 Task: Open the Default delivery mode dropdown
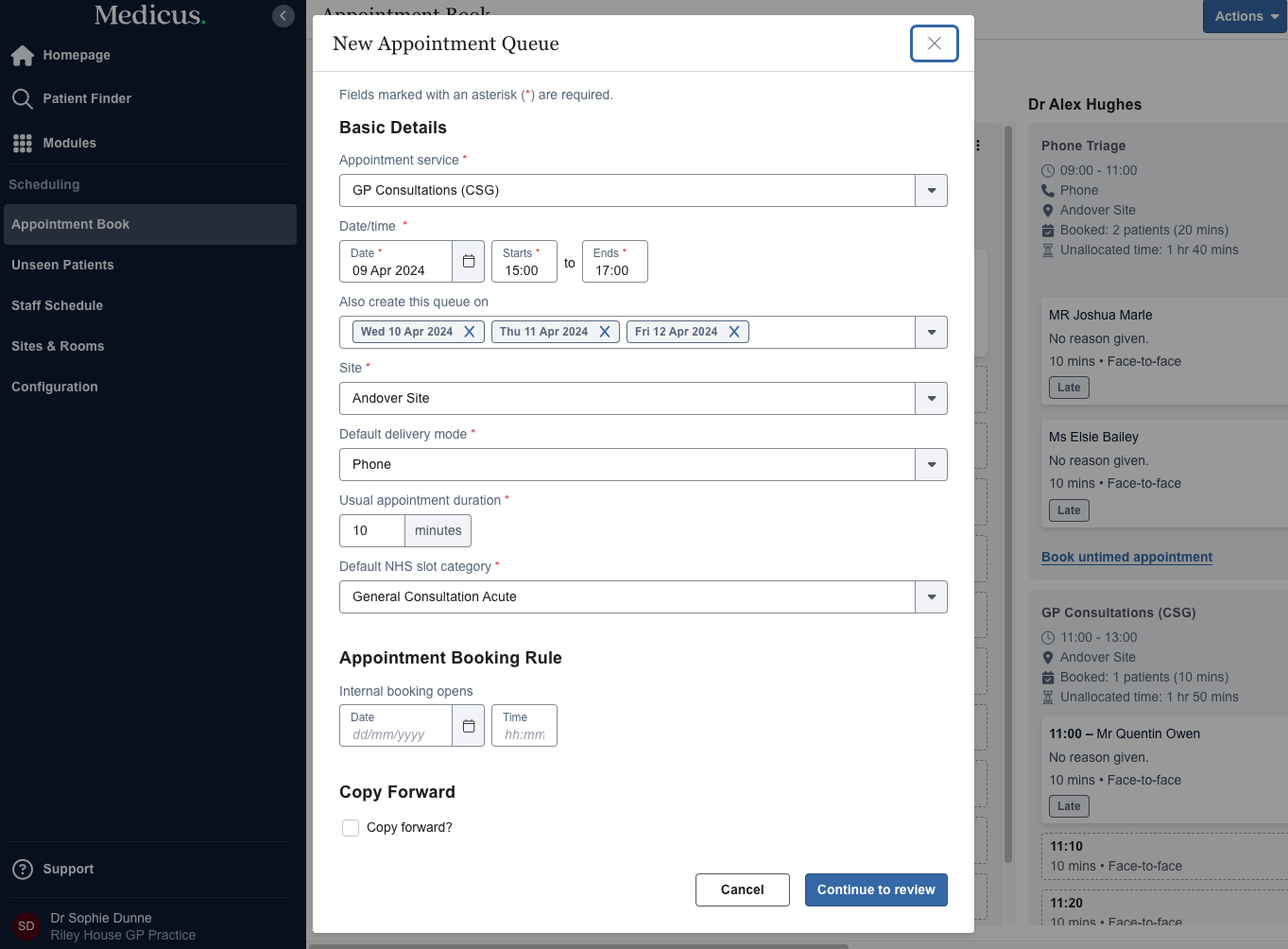click(931, 465)
